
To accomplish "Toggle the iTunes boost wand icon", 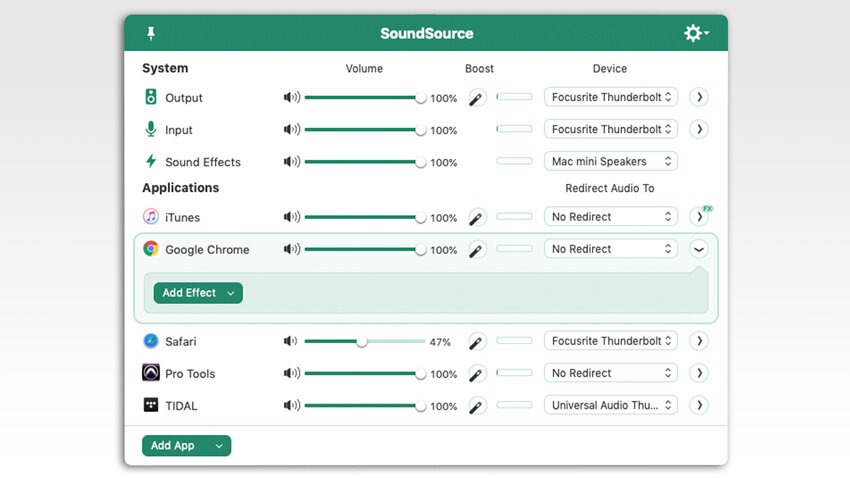I will [476, 218].
